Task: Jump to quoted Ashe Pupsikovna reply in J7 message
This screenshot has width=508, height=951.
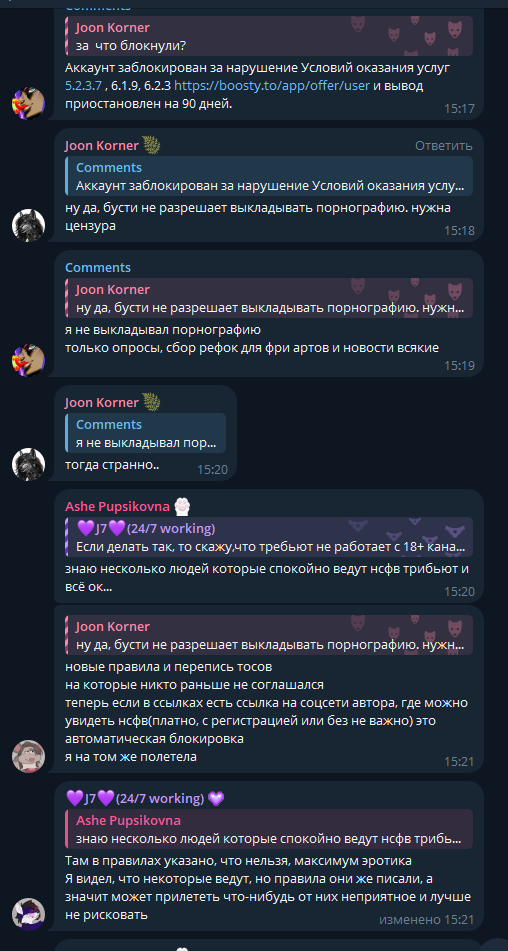Action: 269,829
